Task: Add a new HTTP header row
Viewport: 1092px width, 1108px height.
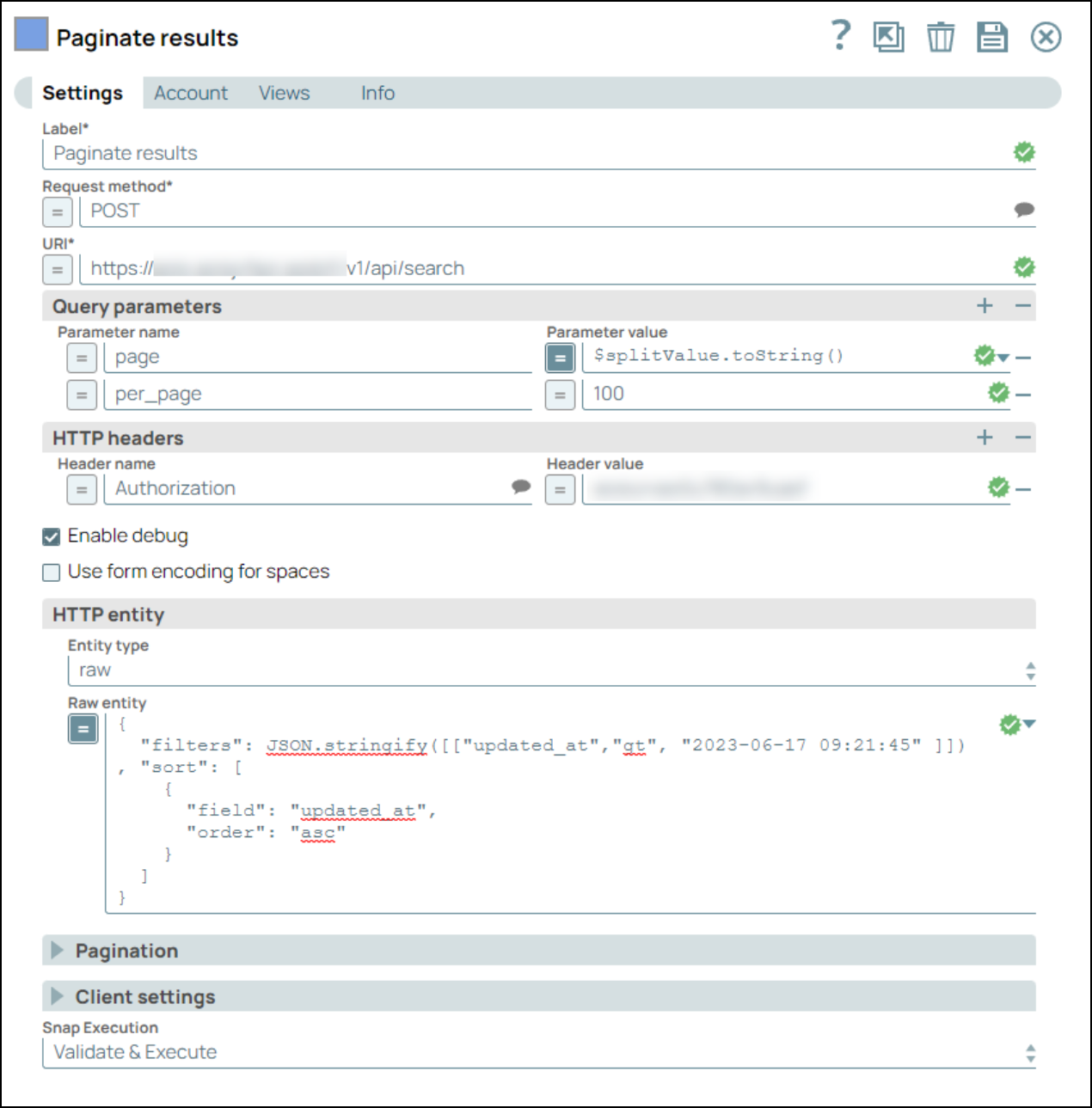Action: [x=985, y=438]
